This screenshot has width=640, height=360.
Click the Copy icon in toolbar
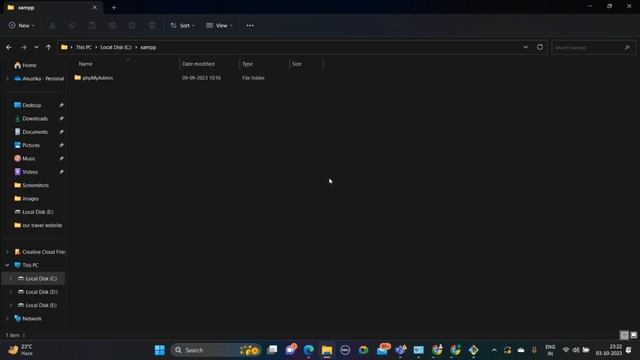point(72,25)
